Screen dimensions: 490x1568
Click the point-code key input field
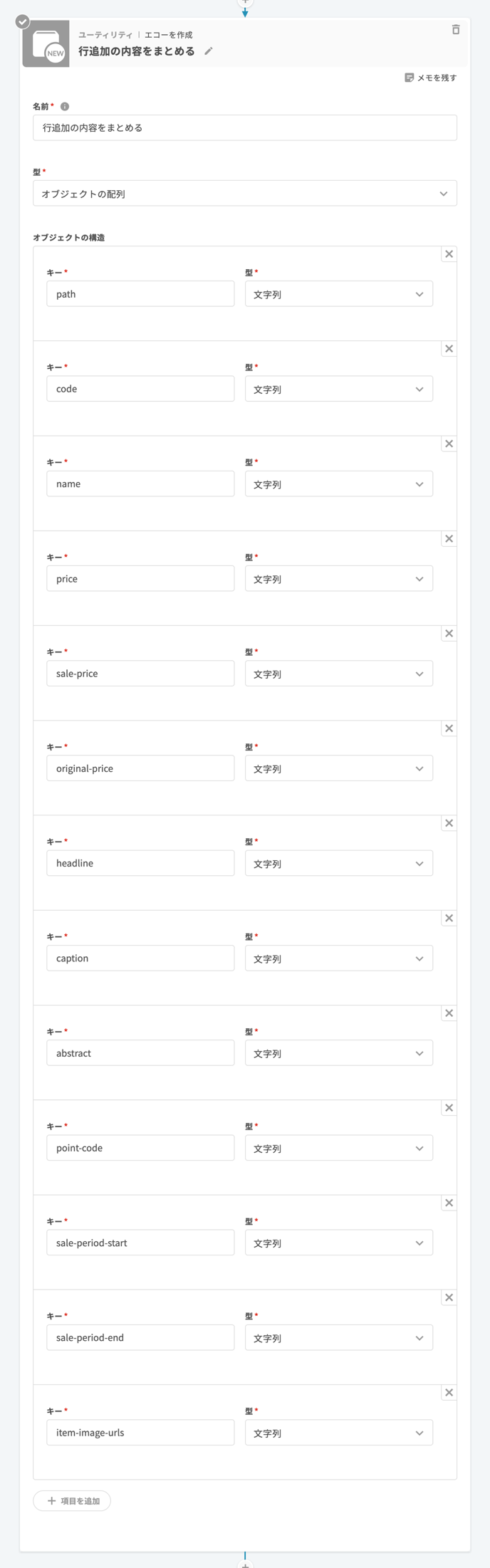[140, 1148]
